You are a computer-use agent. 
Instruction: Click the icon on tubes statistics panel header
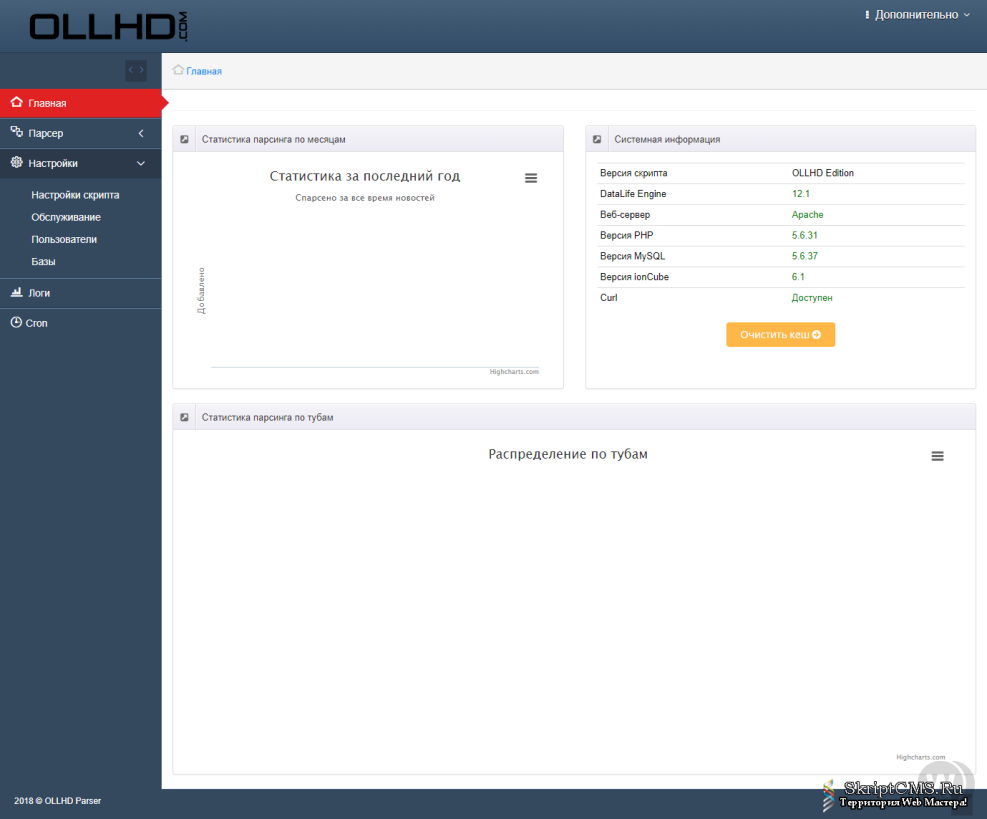(184, 417)
